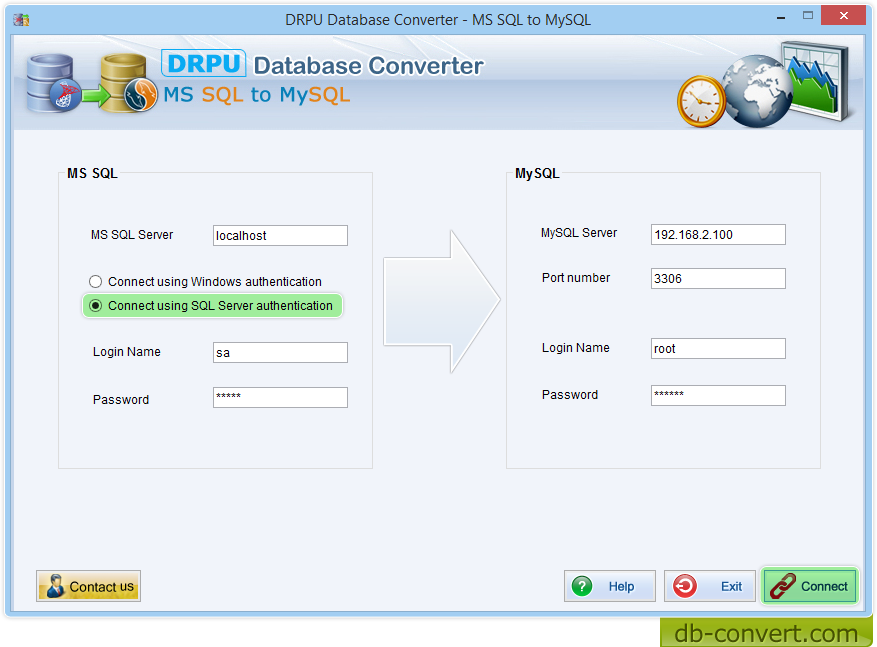Click the Port number field with 3306
The width and height of the screenshot is (877, 647).
tap(718, 278)
